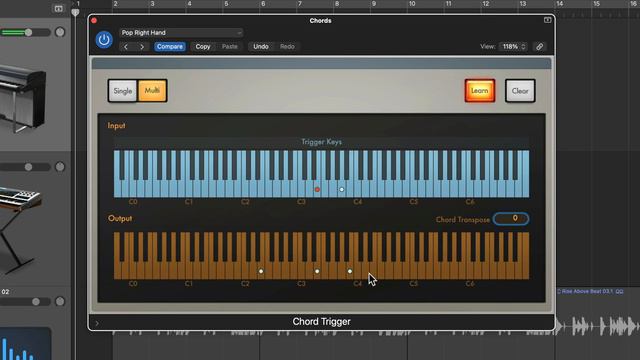Click the output chord note dot near C2
Screen dimensions: 640x360
261,271
